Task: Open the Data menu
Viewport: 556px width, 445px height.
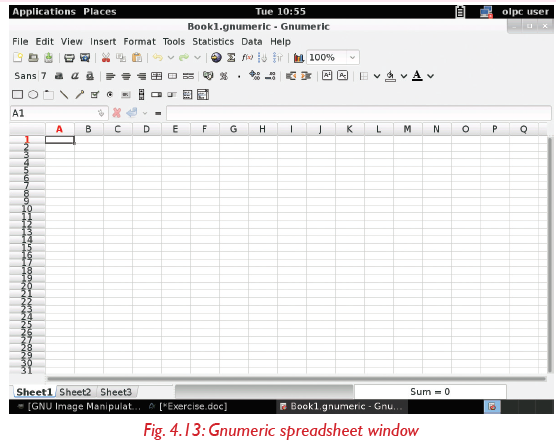Action: point(252,41)
